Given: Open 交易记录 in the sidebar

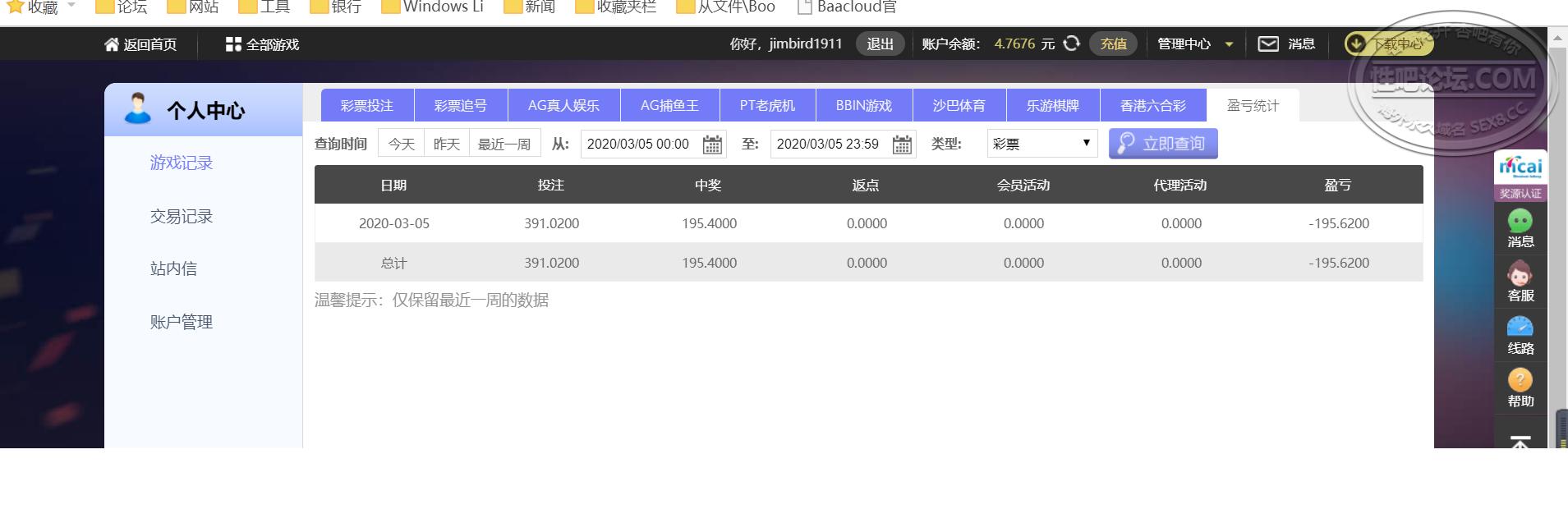Looking at the screenshot, I should tap(182, 216).
